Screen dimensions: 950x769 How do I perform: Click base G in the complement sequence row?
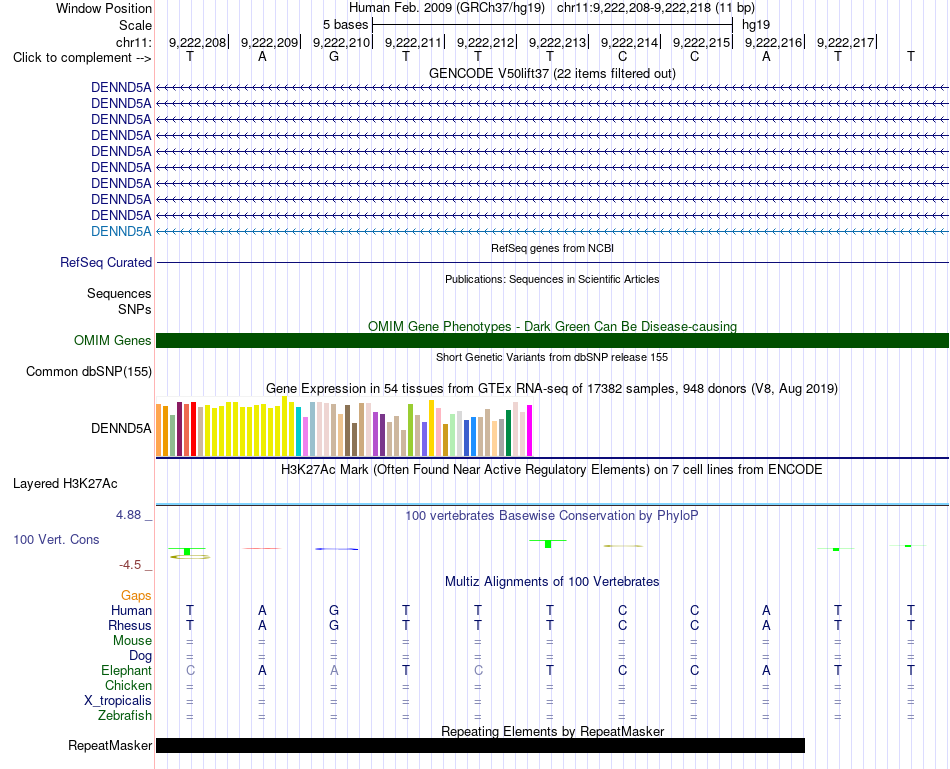(x=334, y=56)
